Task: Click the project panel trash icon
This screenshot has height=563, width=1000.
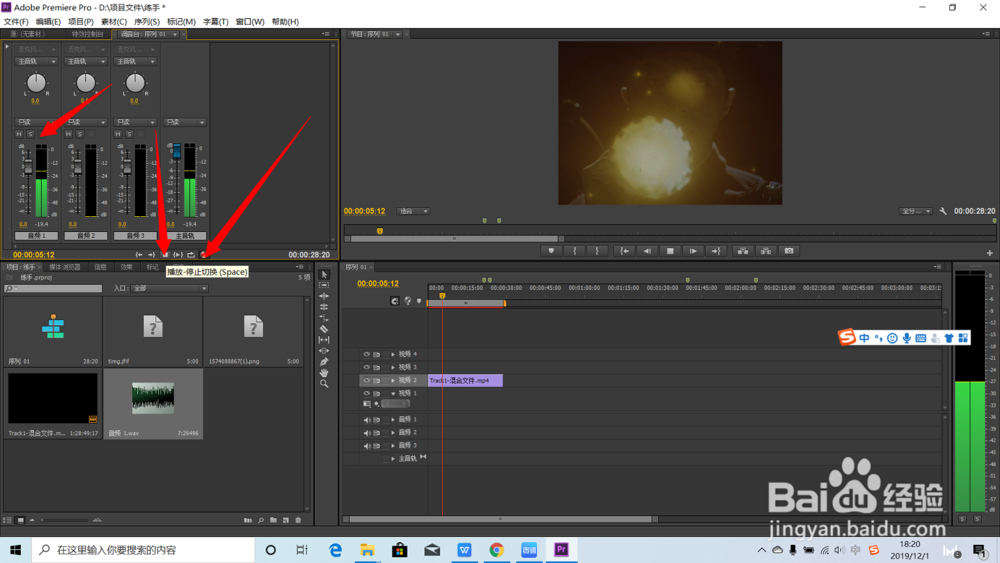Action: 298,520
